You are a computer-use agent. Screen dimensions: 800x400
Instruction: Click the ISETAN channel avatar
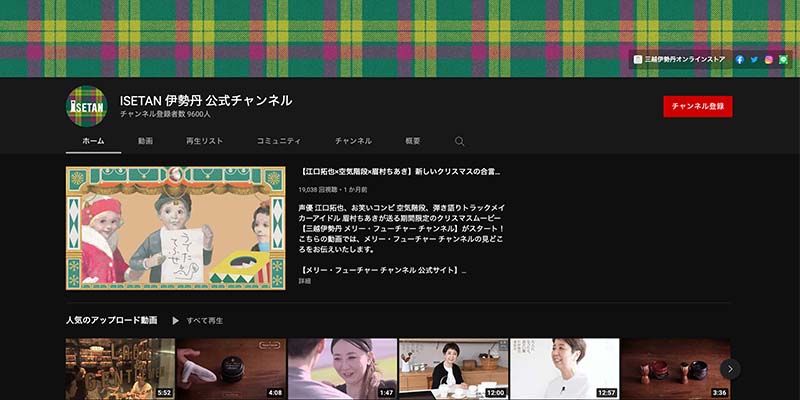pyautogui.click(x=87, y=106)
